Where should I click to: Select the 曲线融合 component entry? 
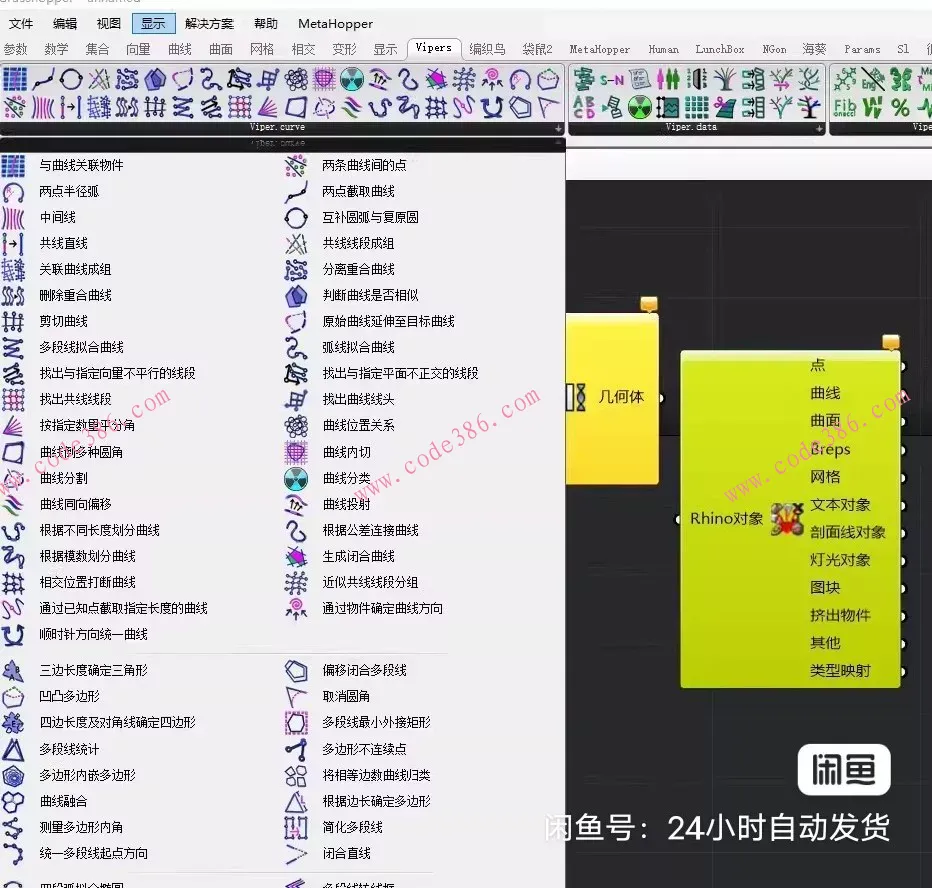63,801
